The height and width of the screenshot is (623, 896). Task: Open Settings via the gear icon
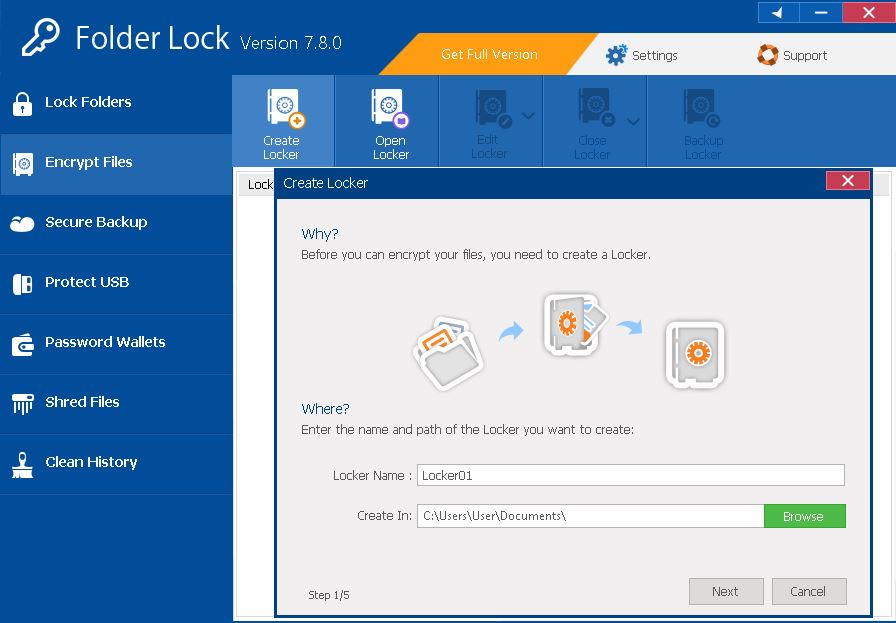coord(617,55)
